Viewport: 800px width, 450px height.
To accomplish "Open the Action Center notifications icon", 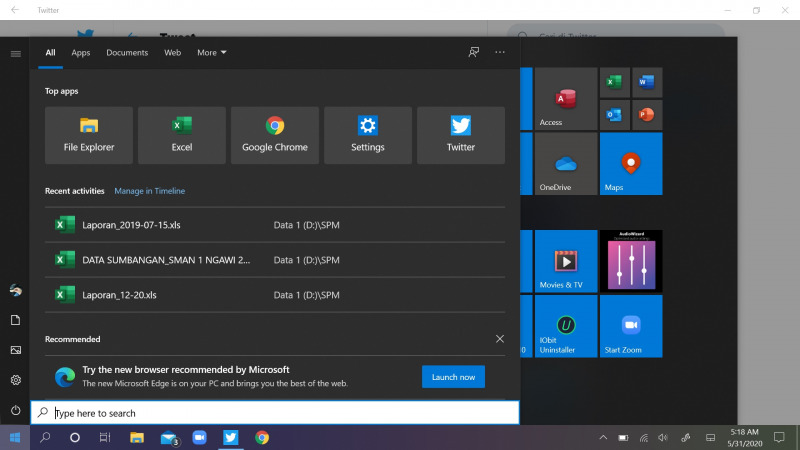I will pyautogui.click(x=779, y=437).
